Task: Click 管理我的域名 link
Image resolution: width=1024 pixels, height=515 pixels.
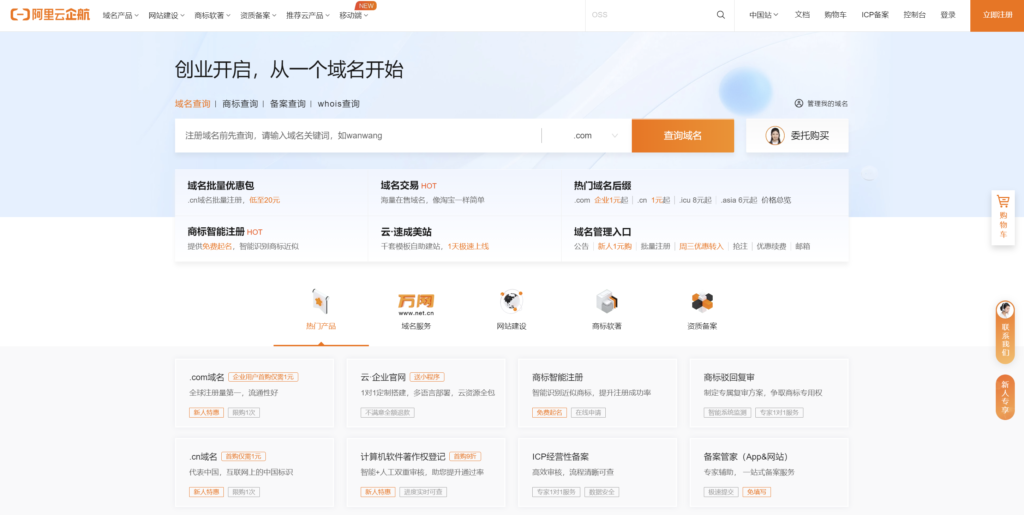Action: 827,103
